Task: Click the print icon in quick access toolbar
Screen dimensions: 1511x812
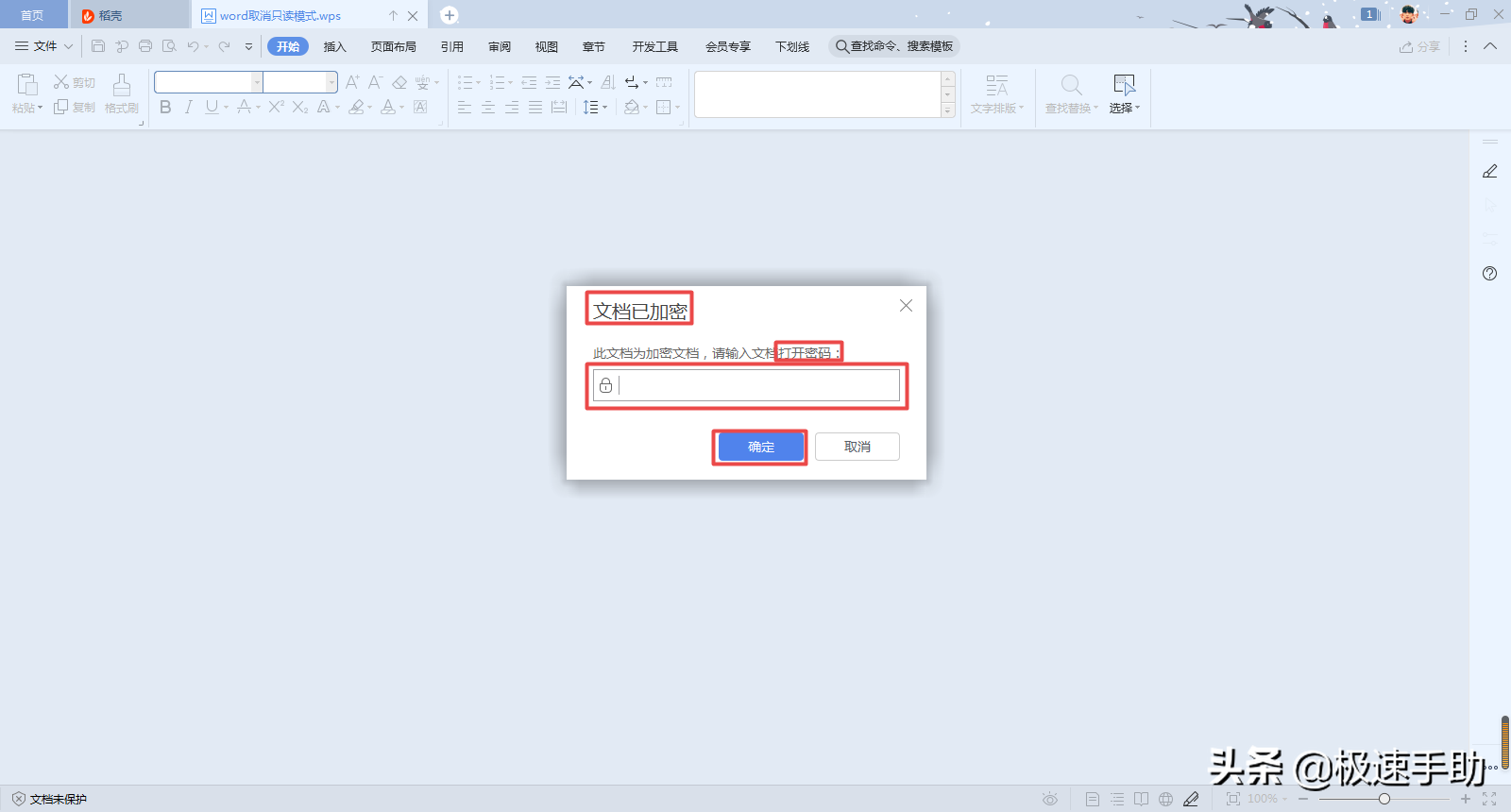Action: click(145, 46)
